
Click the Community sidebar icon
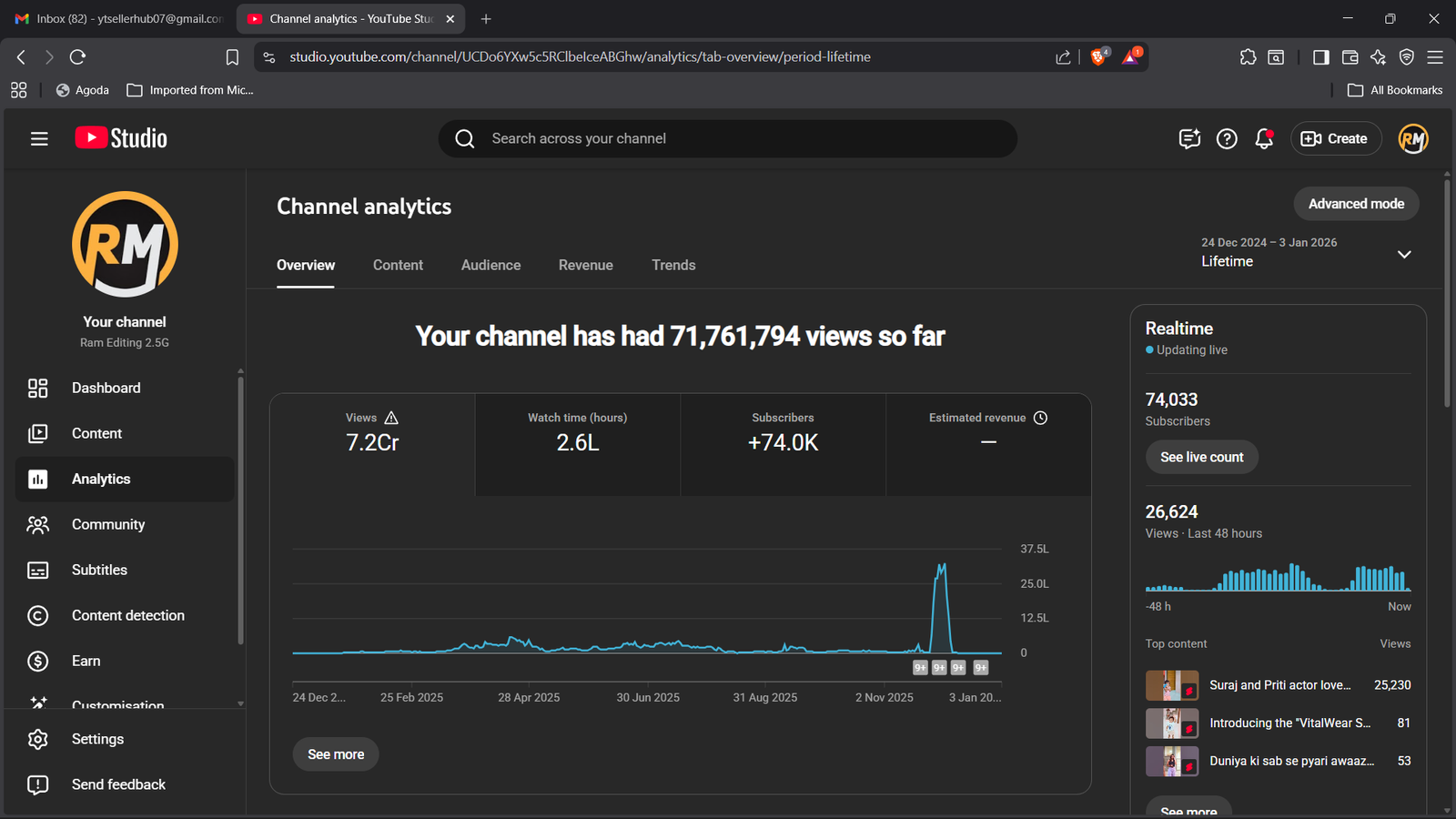[x=37, y=525]
